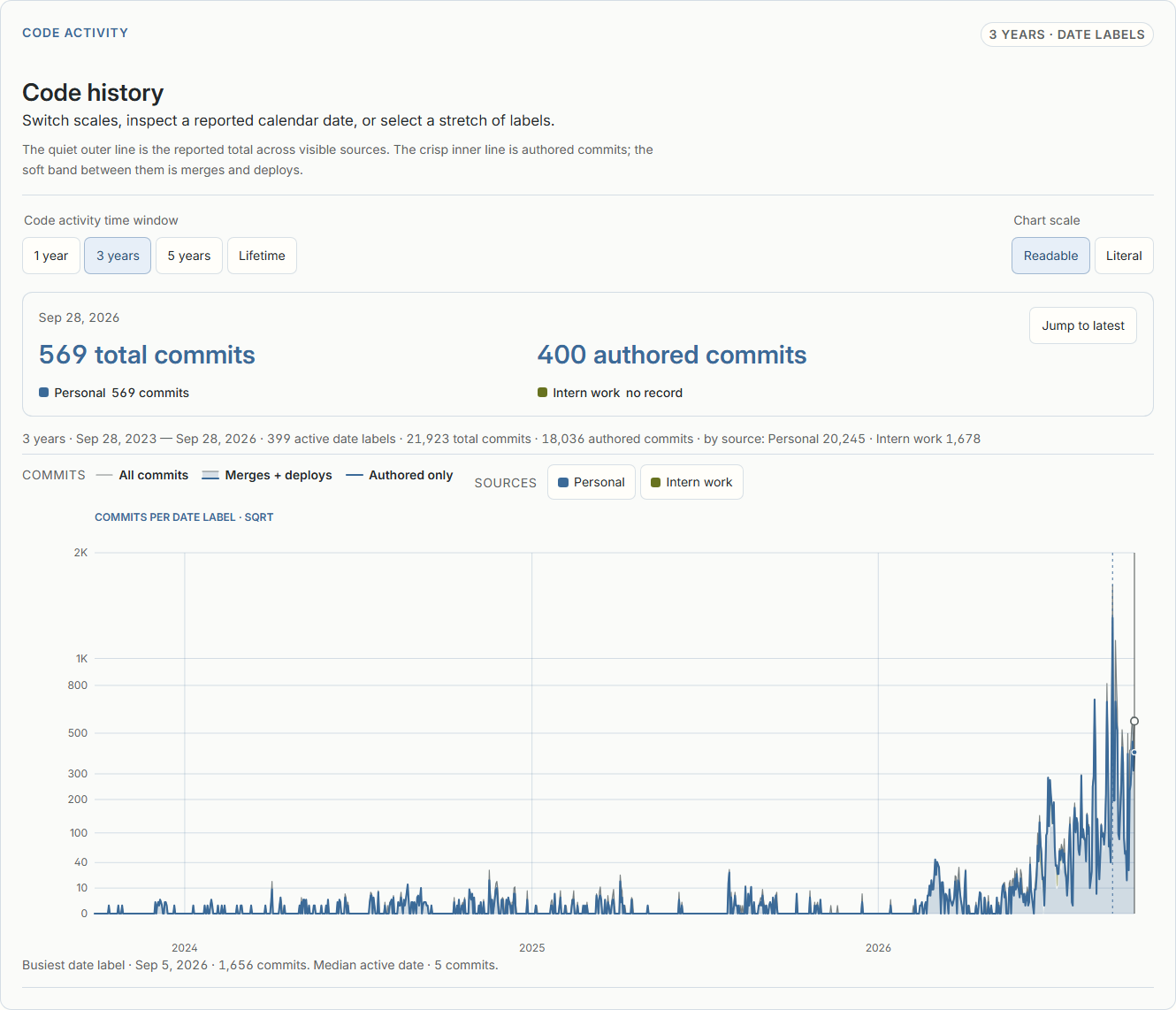The width and height of the screenshot is (1176, 1010).
Task: Switch to the 5 years window
Action: (189, 256)
